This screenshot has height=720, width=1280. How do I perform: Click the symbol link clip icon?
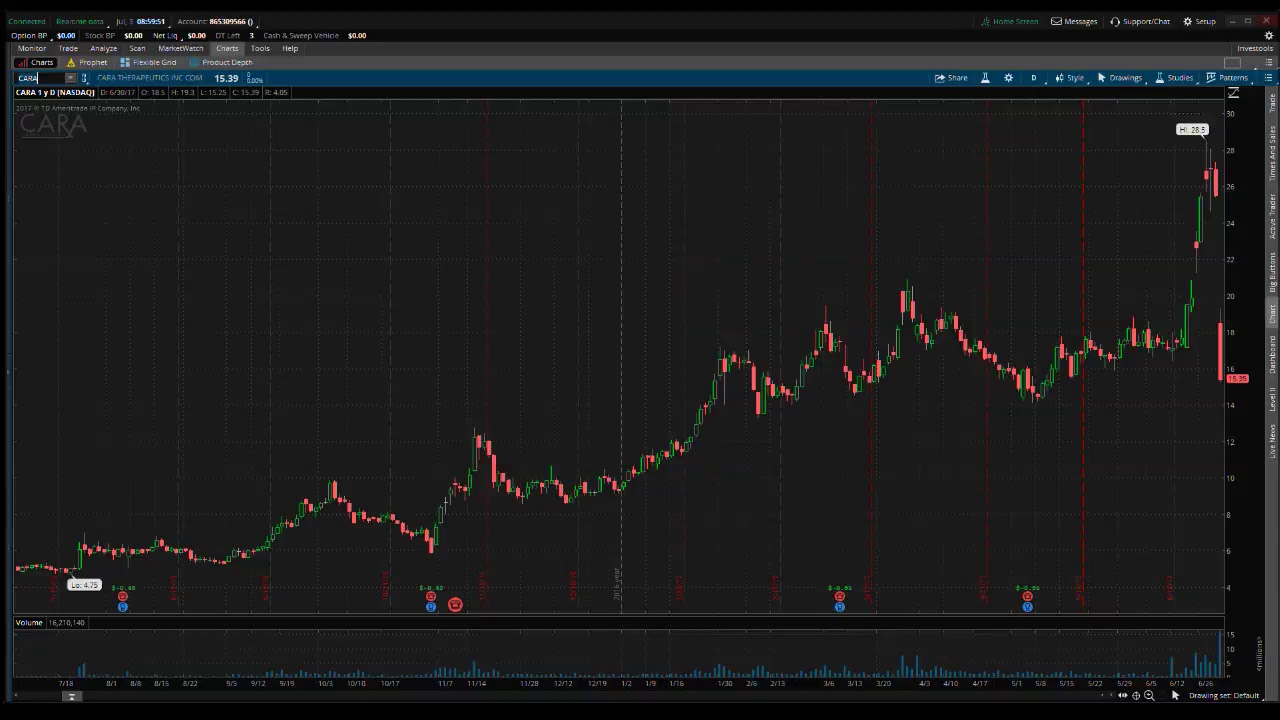85,78
